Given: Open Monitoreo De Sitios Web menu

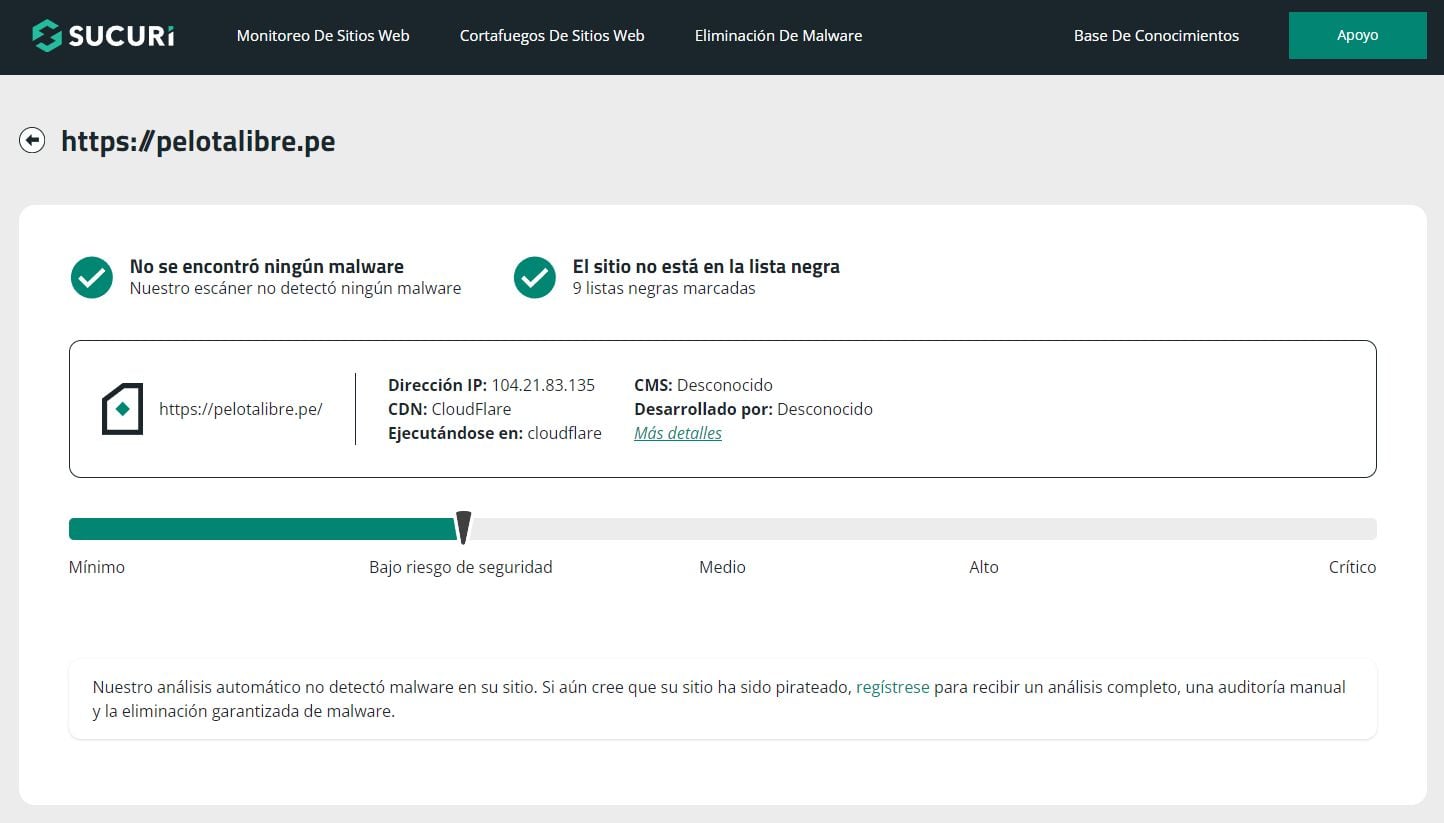Looking at the screenshot, I should tap(323, 36).
